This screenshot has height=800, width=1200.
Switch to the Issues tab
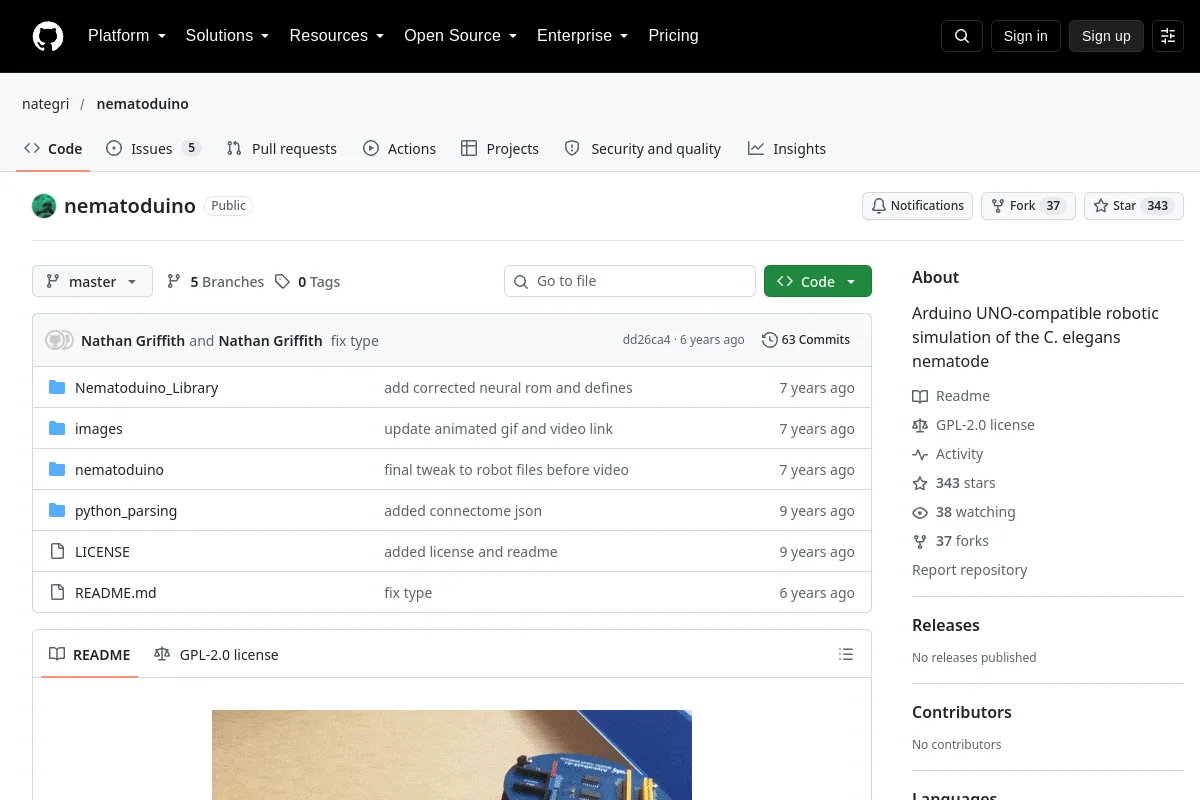[153, 149]
